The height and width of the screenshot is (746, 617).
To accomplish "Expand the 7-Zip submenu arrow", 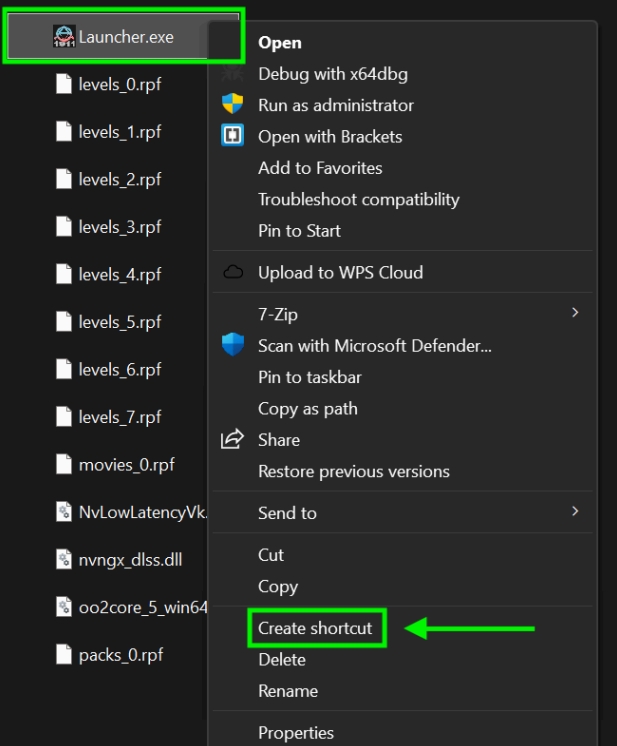I will (575, 313).
